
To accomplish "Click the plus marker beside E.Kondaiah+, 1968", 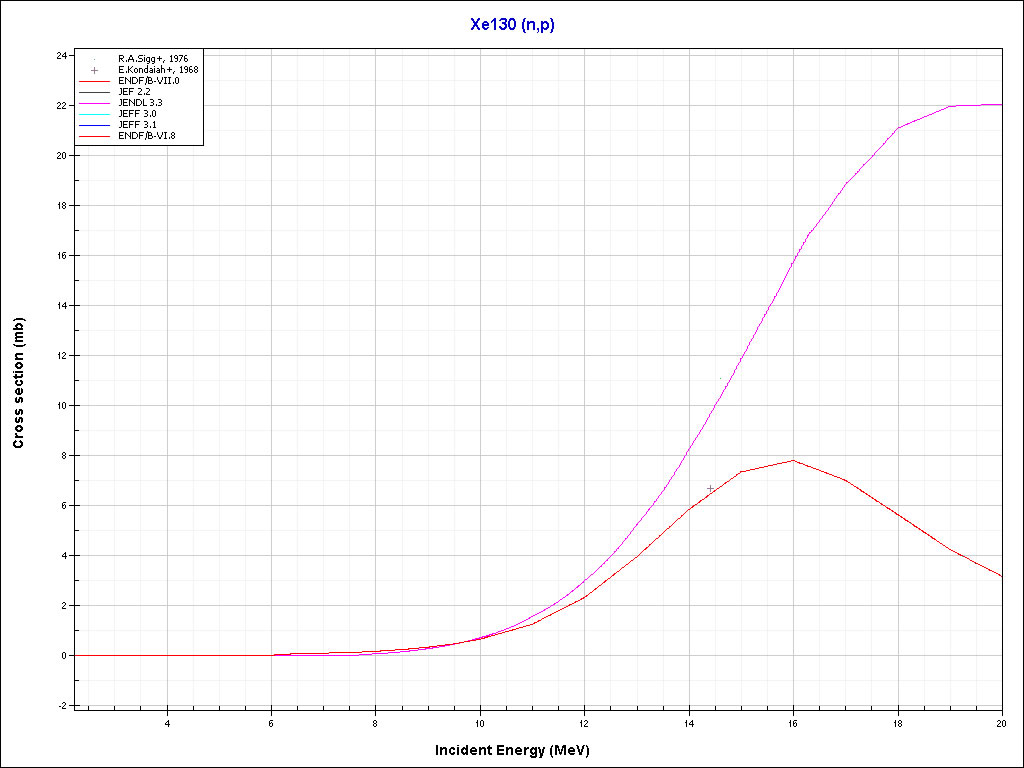I will coord(95,70).
